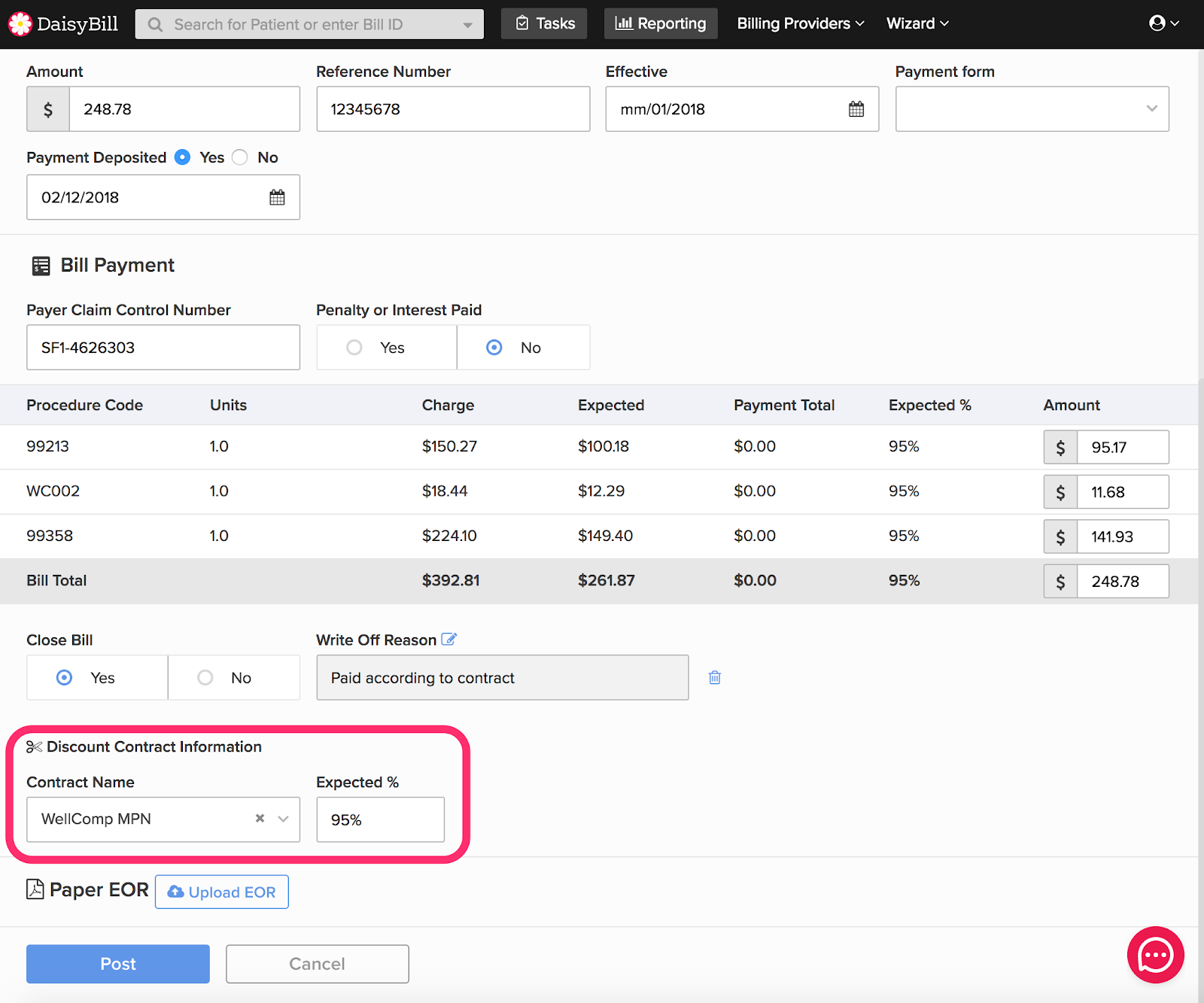Open the Effective date calendar icon
Screen dimensions: 1204x1003
pos(856,109)
